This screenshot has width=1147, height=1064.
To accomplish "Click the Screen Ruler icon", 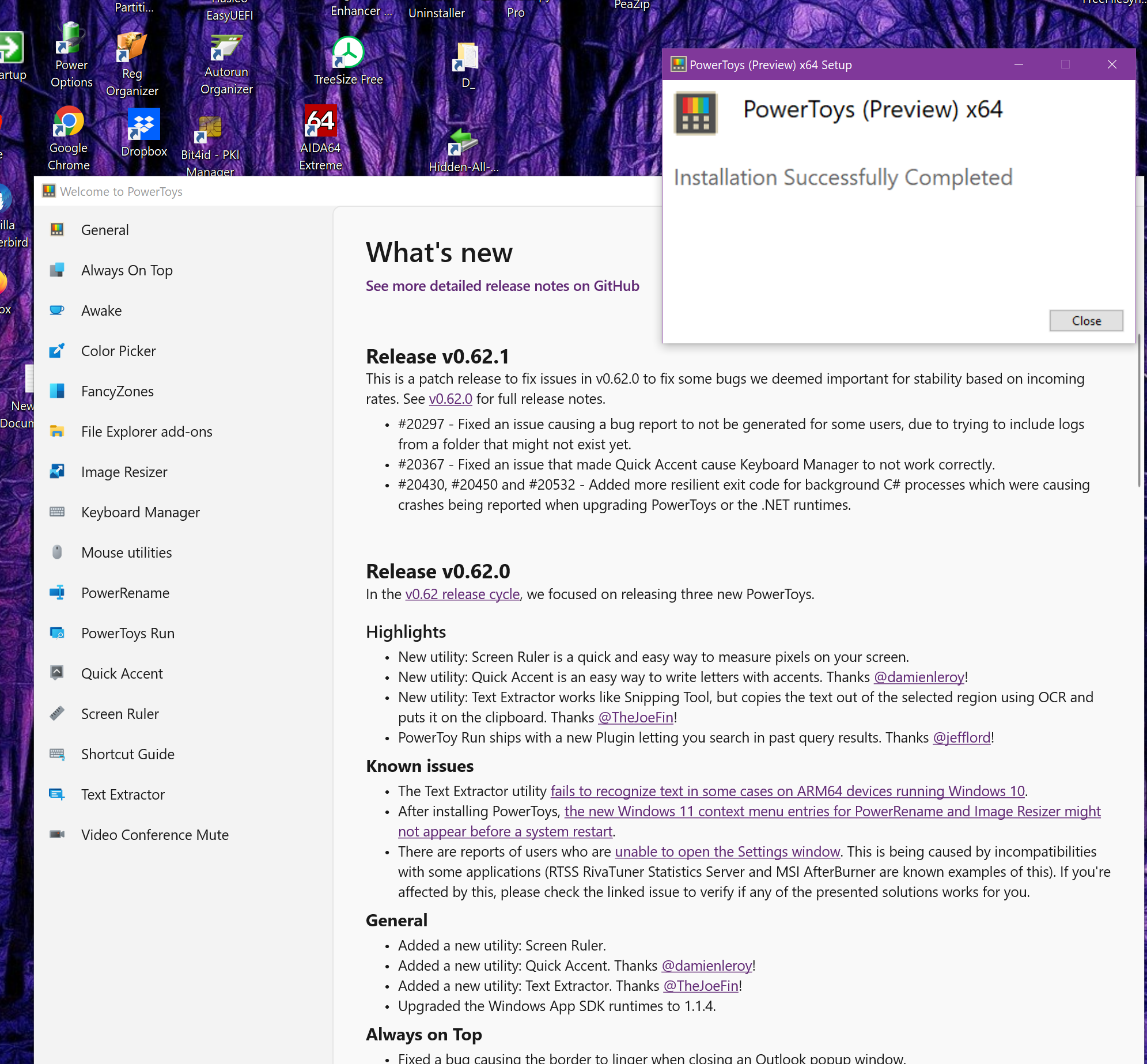I will (x=56, y=714).
